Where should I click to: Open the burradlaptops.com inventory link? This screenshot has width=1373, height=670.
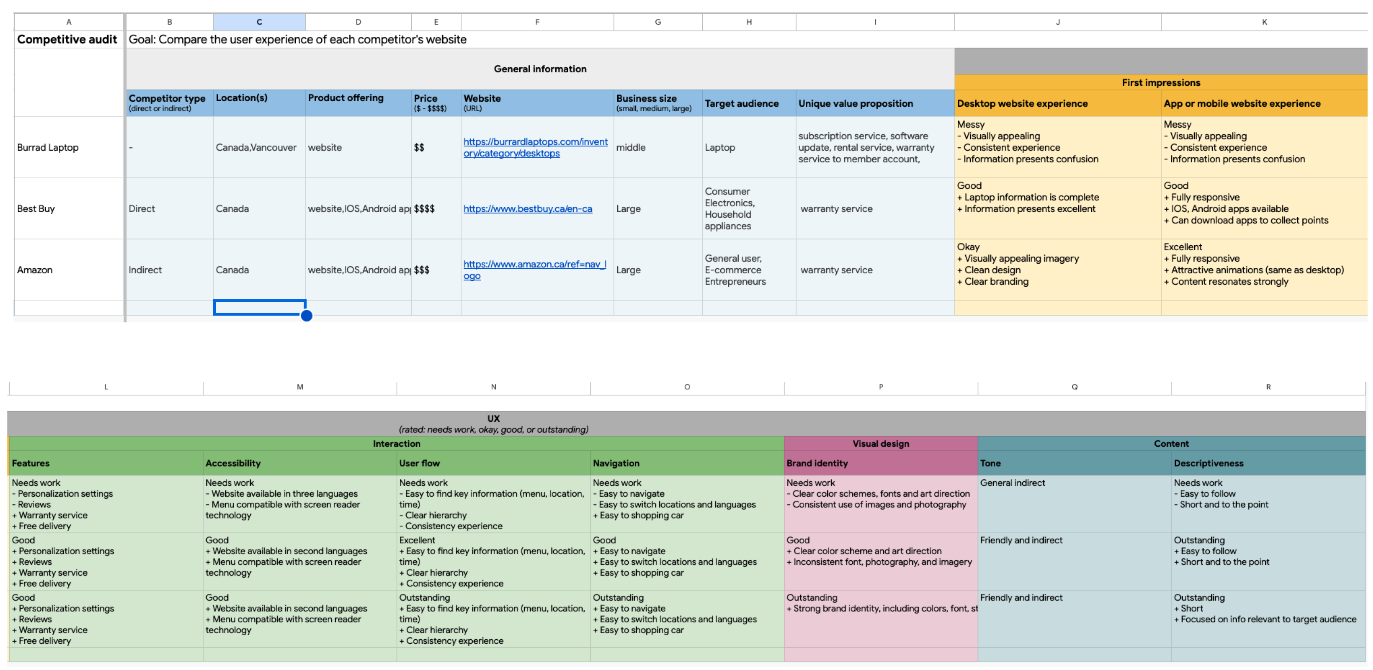pyautogui.click(x=535, y=147)
